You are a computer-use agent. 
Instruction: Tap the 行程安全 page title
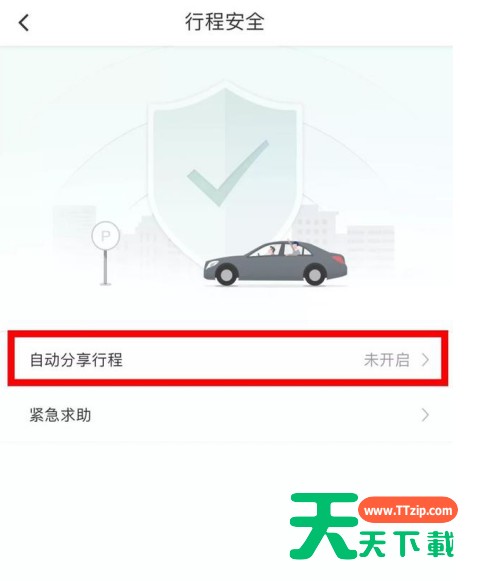click(225, 22)
